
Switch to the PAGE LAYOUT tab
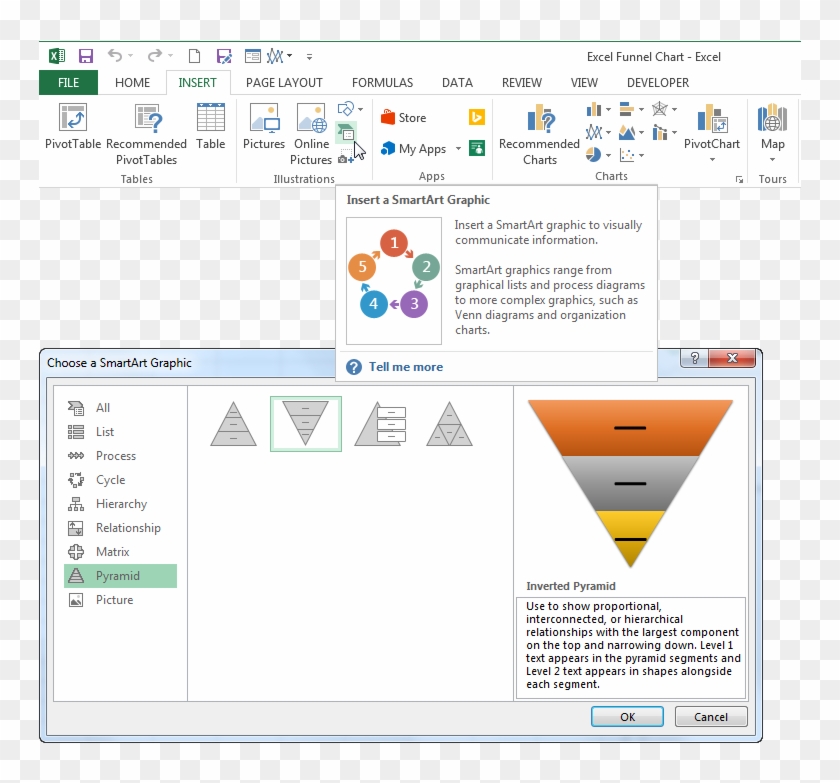(284, 82)
